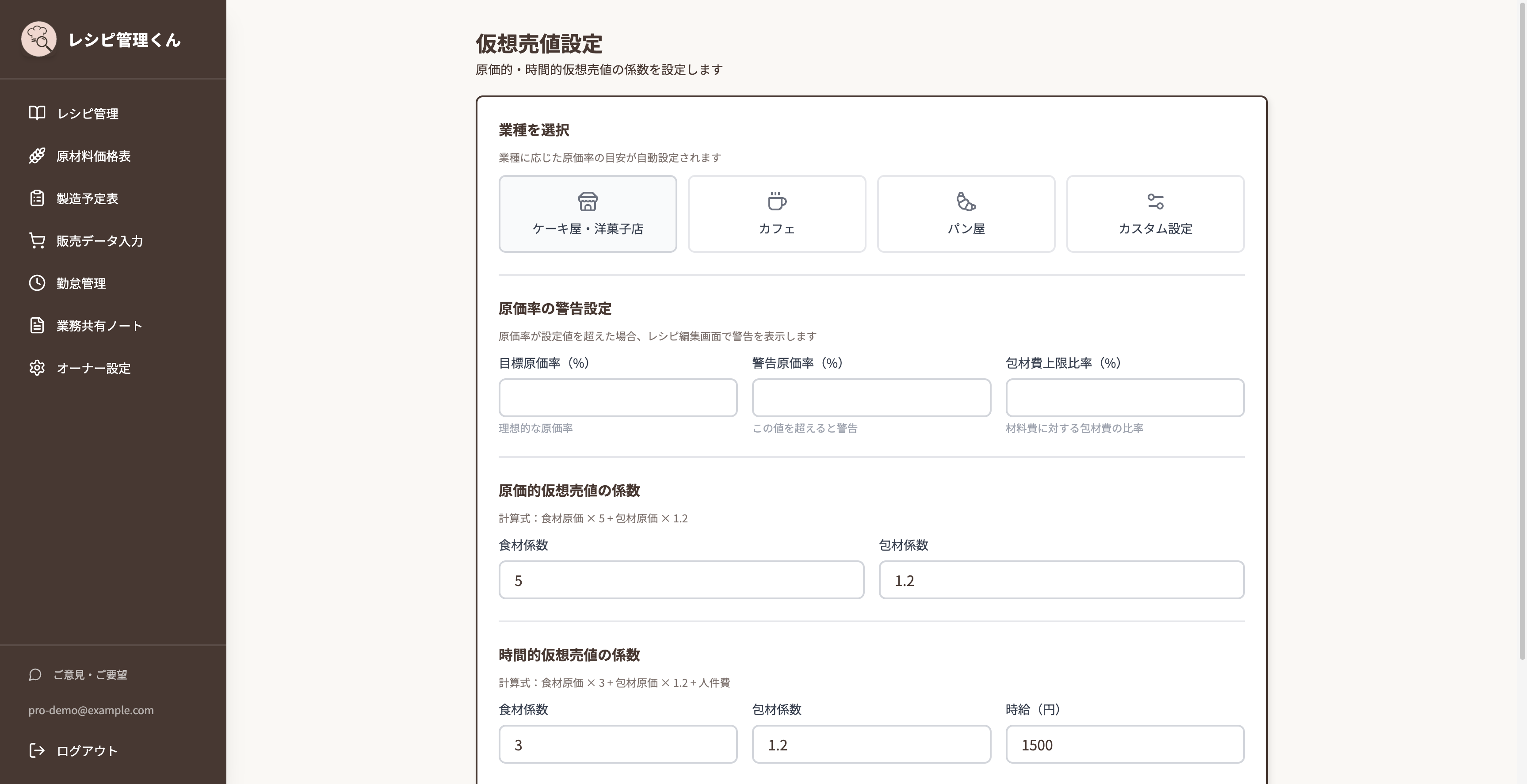Select ケーキ屋・洋菓子店 business type
Viewport: 1527px width, 784px height.
click(x=588, y=214)
